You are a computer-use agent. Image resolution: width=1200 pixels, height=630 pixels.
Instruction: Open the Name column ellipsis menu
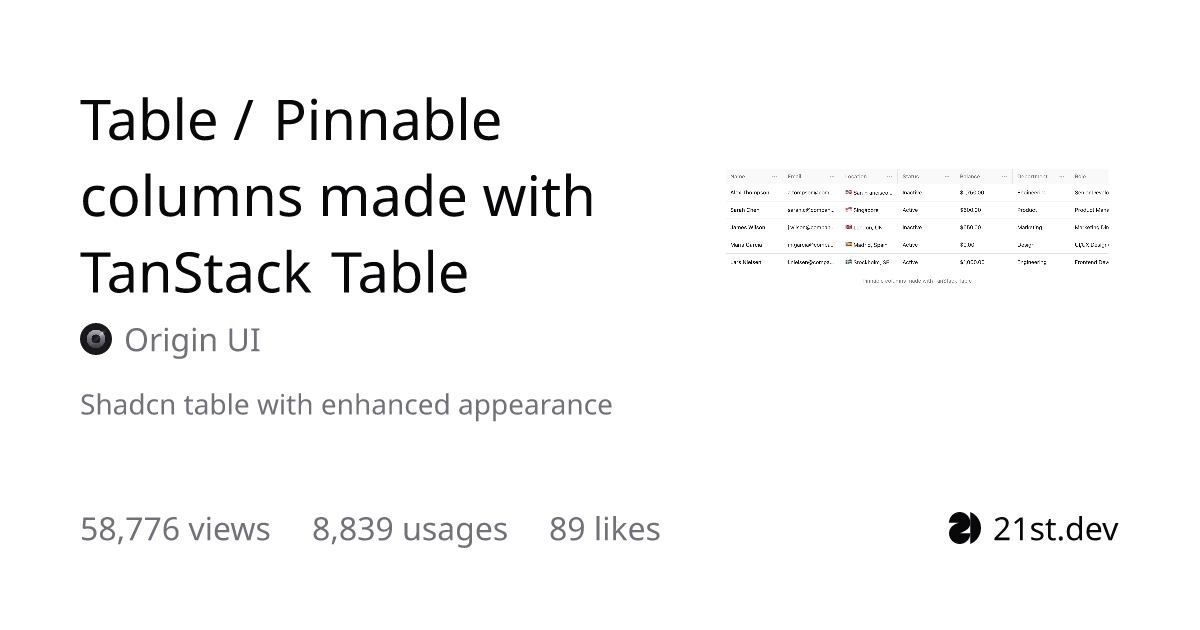(774, 176)
